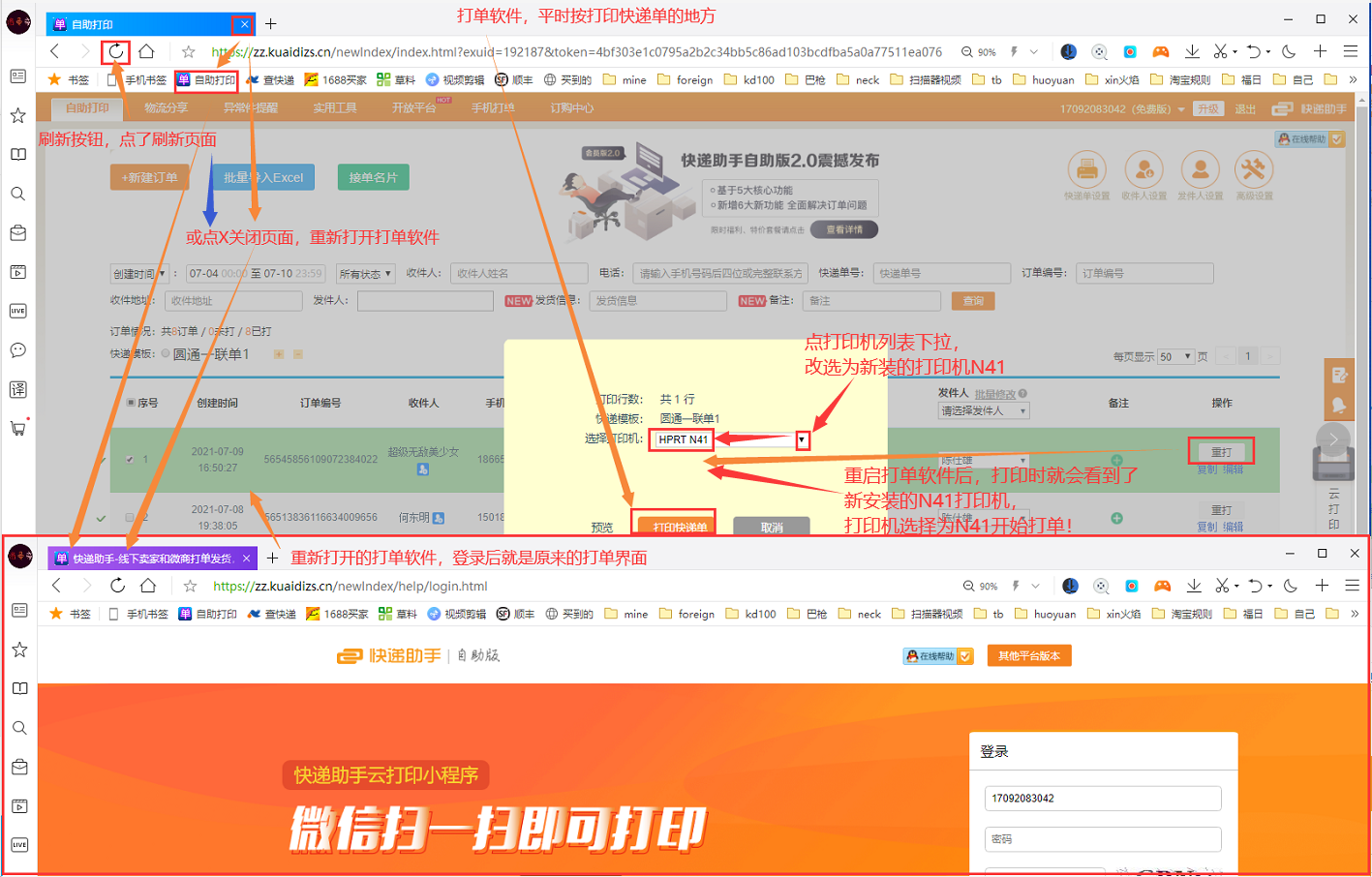The height and width of the screenshot is (877, 1372).
Task: Open the 创建时间 dropdown
Action: click(140, 274)
